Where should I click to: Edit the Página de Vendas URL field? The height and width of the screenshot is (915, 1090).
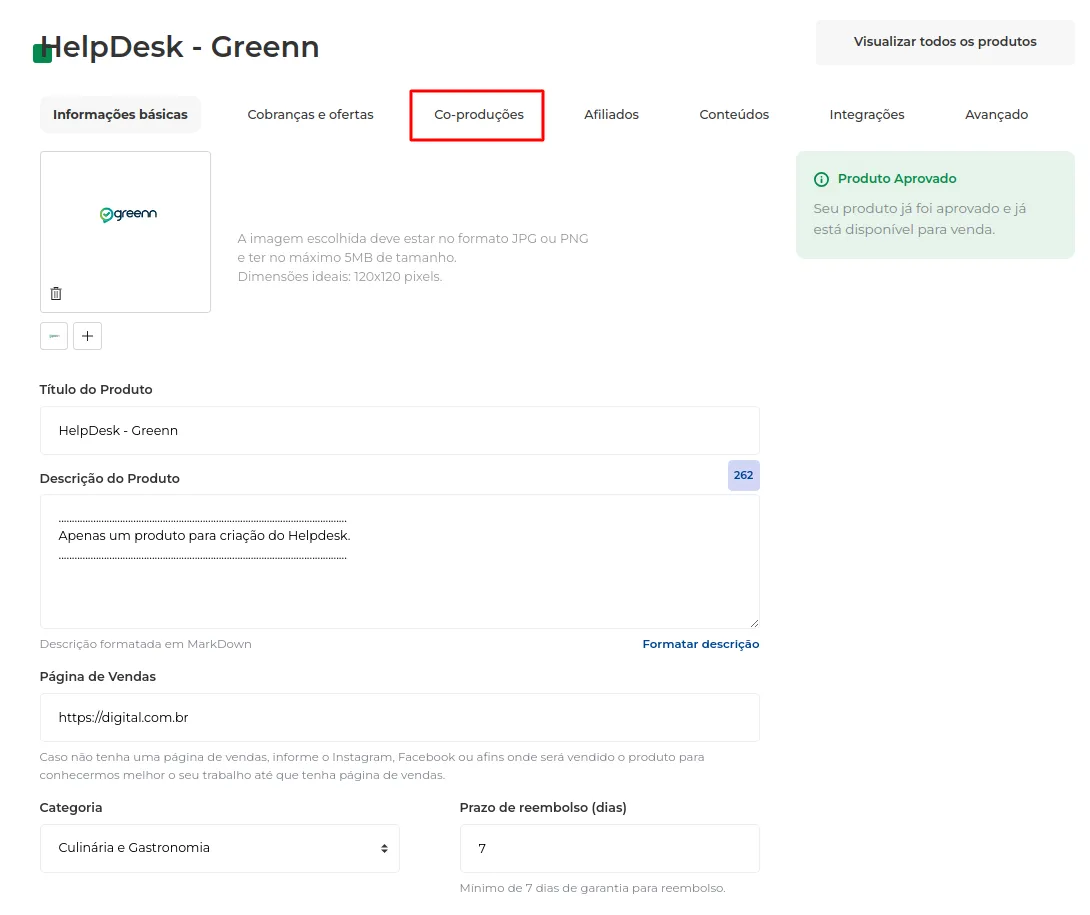pyautogui.click(x=400, y=718)
